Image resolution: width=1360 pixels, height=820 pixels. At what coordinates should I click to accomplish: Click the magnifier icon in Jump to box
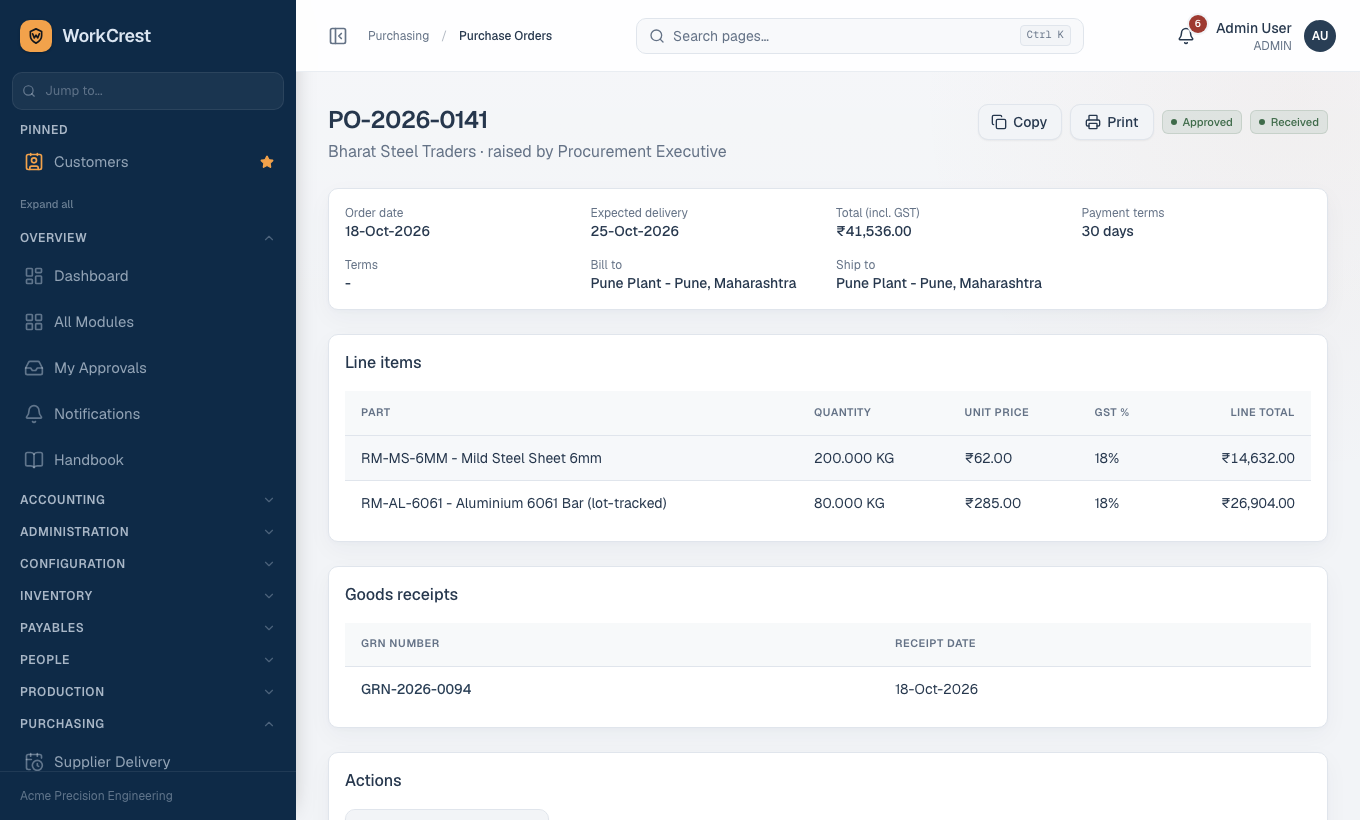click(29, 91)
